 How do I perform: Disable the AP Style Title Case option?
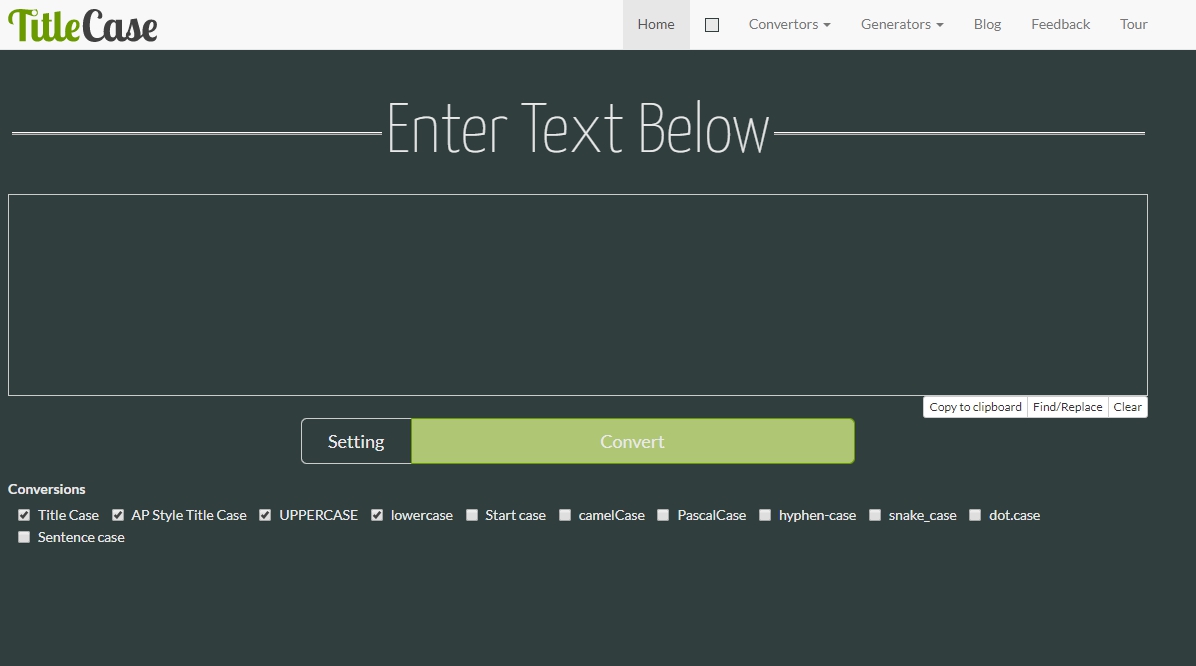[x=118, y=515]
